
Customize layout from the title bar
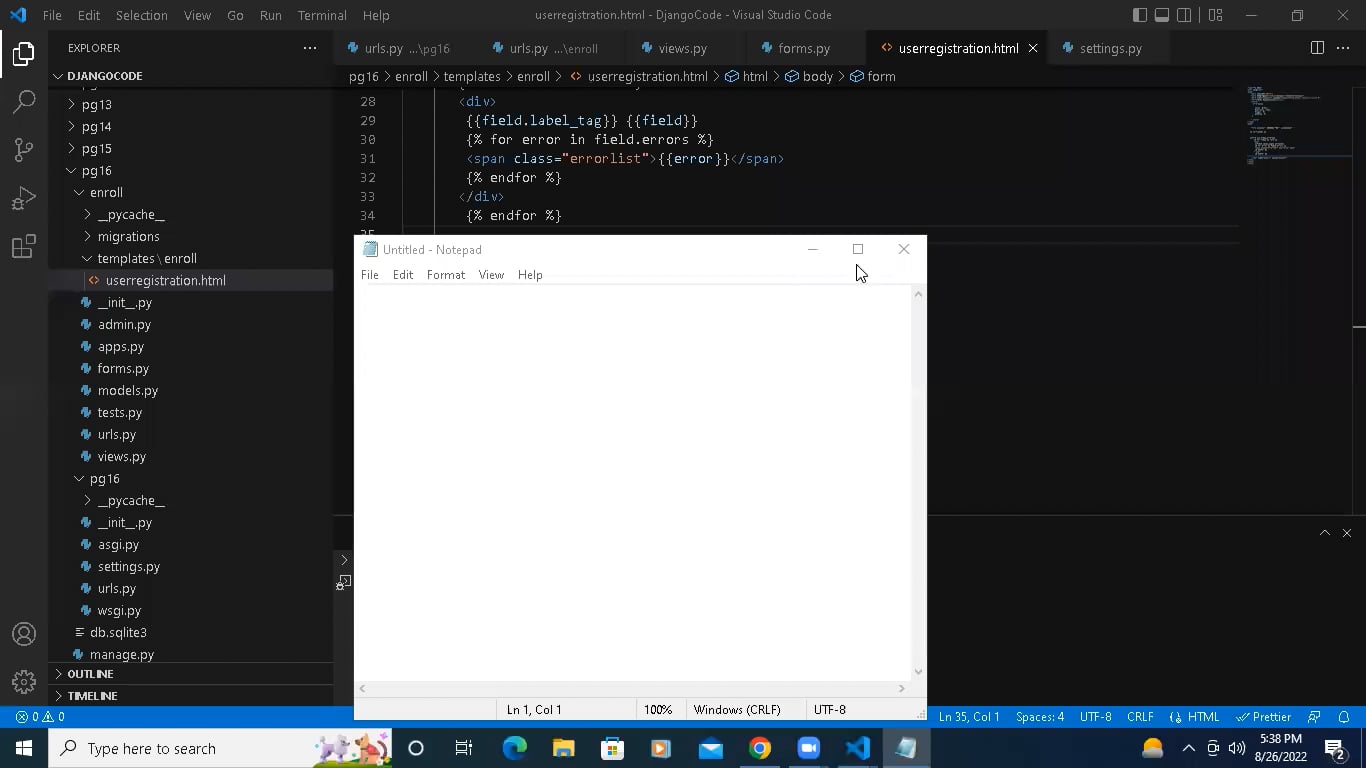[1215, 15]
